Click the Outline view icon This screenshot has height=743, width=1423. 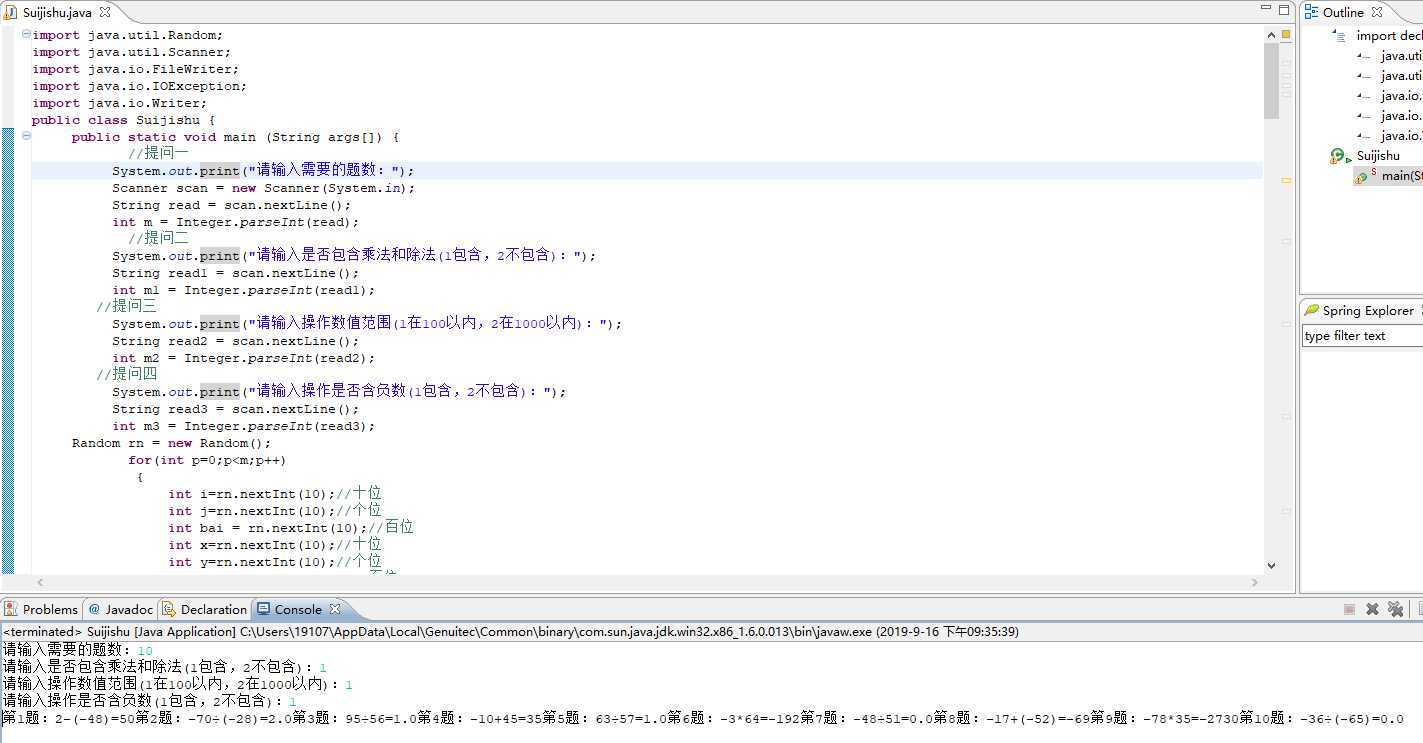point(1311,12)
